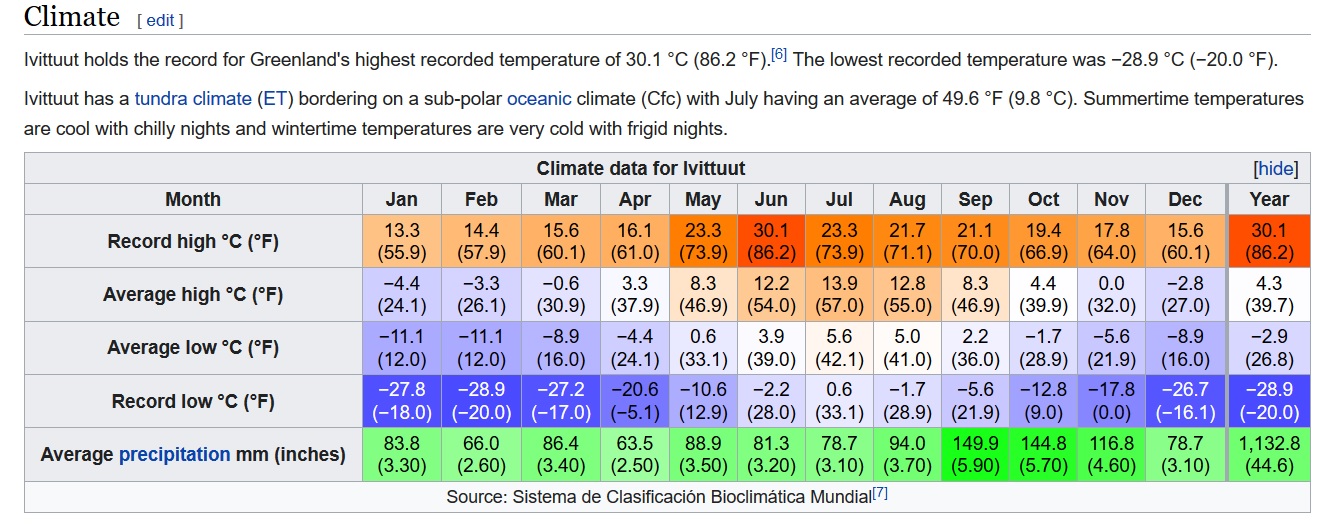The width and height of the screenshot is (1319, 528).
Task: Open citation reference number 6
Action: click(x=779, y=55)
